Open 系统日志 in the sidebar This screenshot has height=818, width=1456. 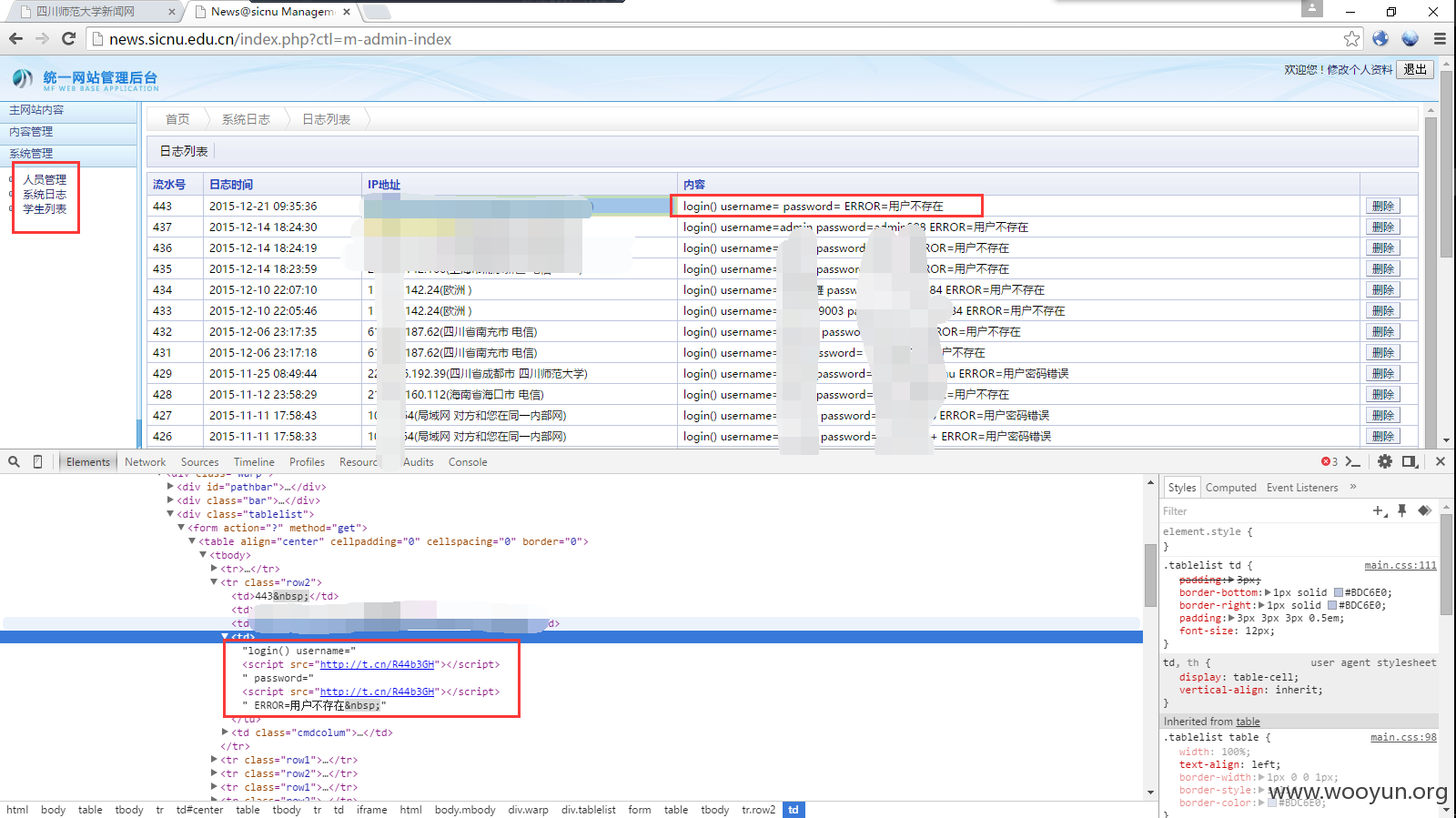tap(45, 195)
